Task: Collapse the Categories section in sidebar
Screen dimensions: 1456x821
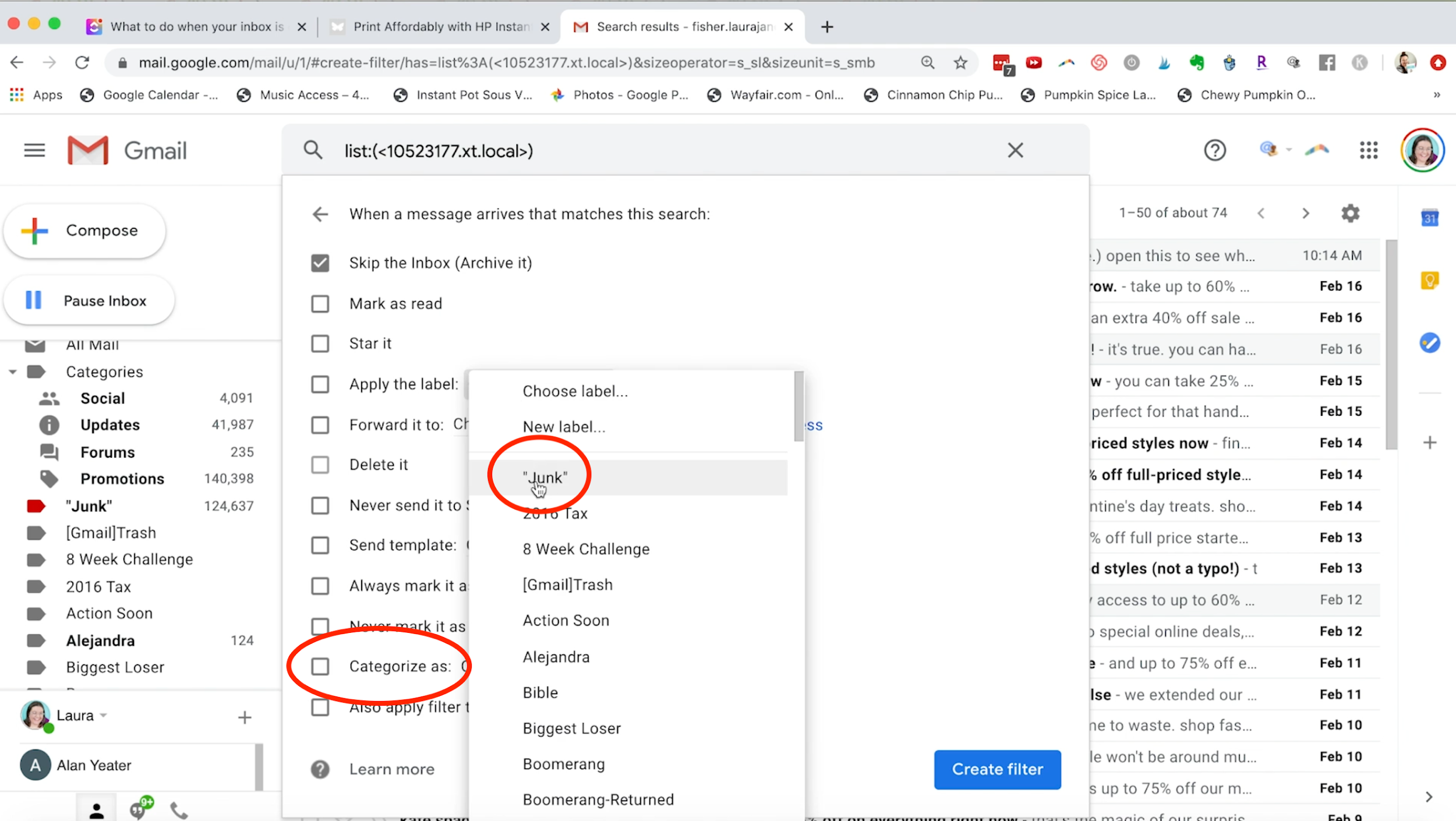Action: (x=13, y=371)
